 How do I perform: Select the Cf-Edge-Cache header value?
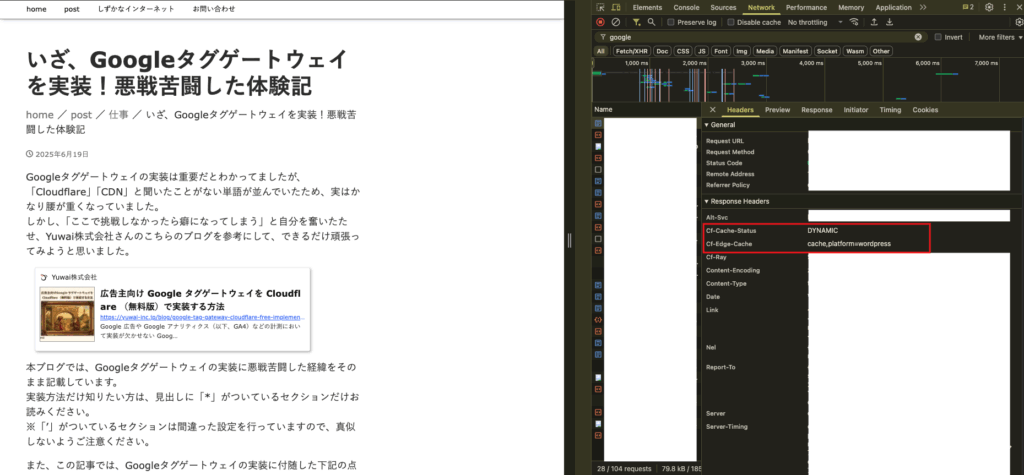tap(848, 244)
